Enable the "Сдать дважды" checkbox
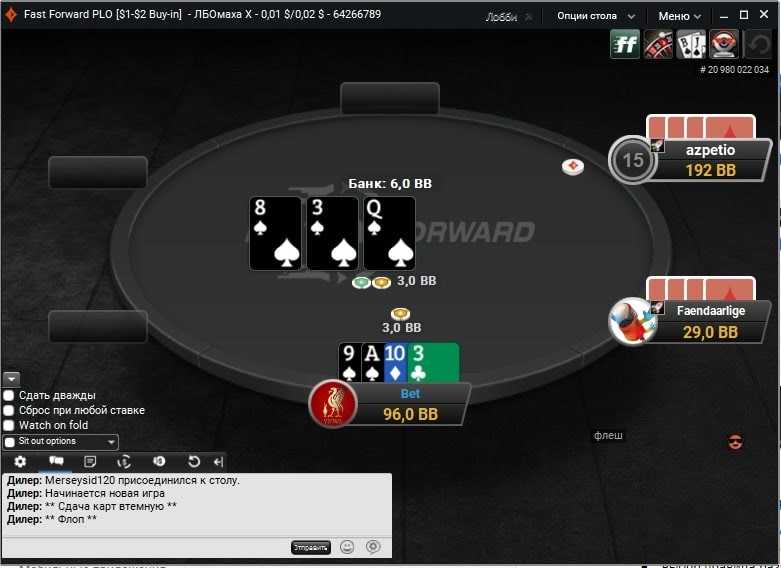Viewport: 781px width, 568px height. pyautogui.click(x=8, y=396)
